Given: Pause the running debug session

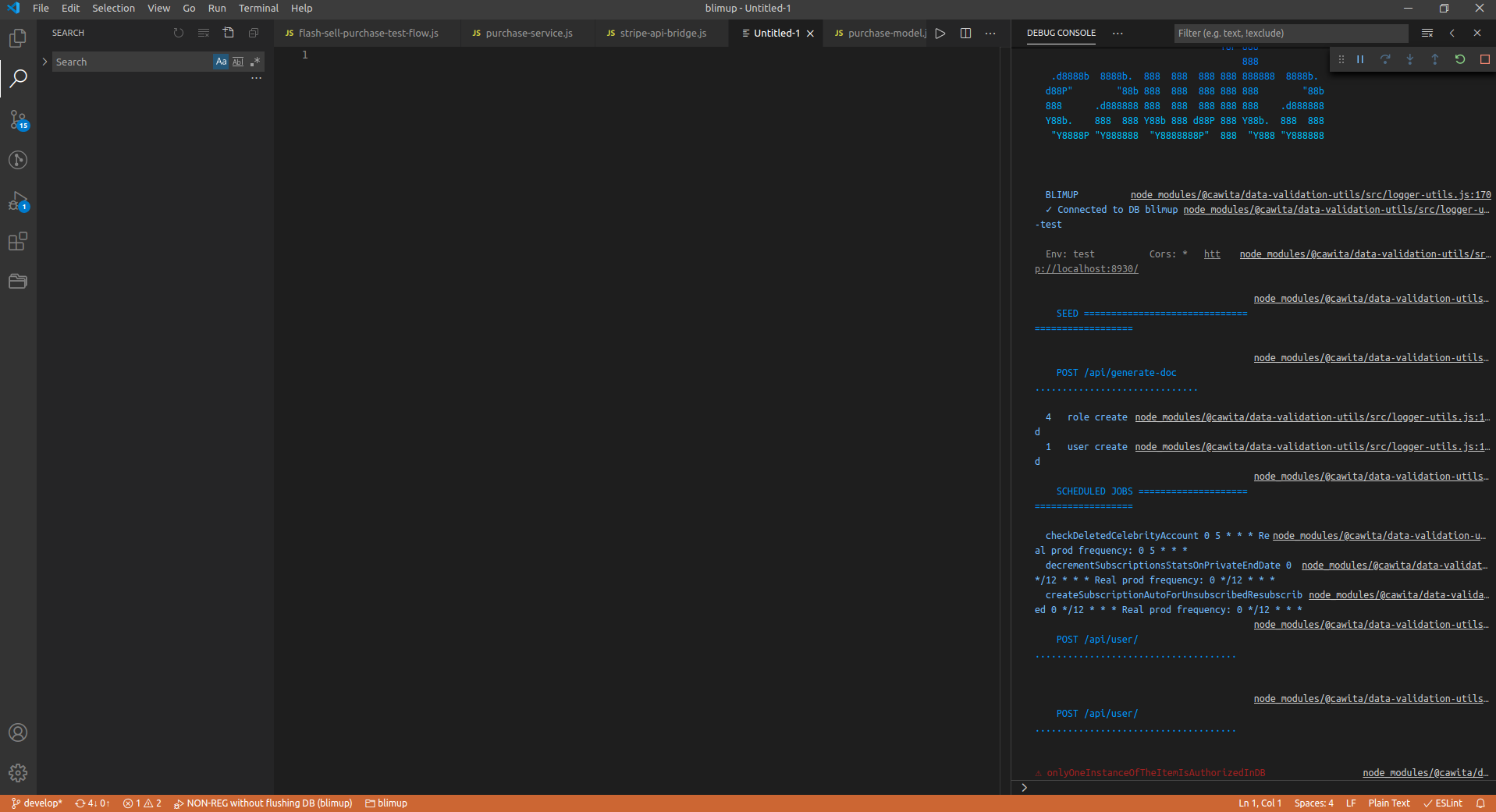Looking at the screenshot, I should (1359, 59).
